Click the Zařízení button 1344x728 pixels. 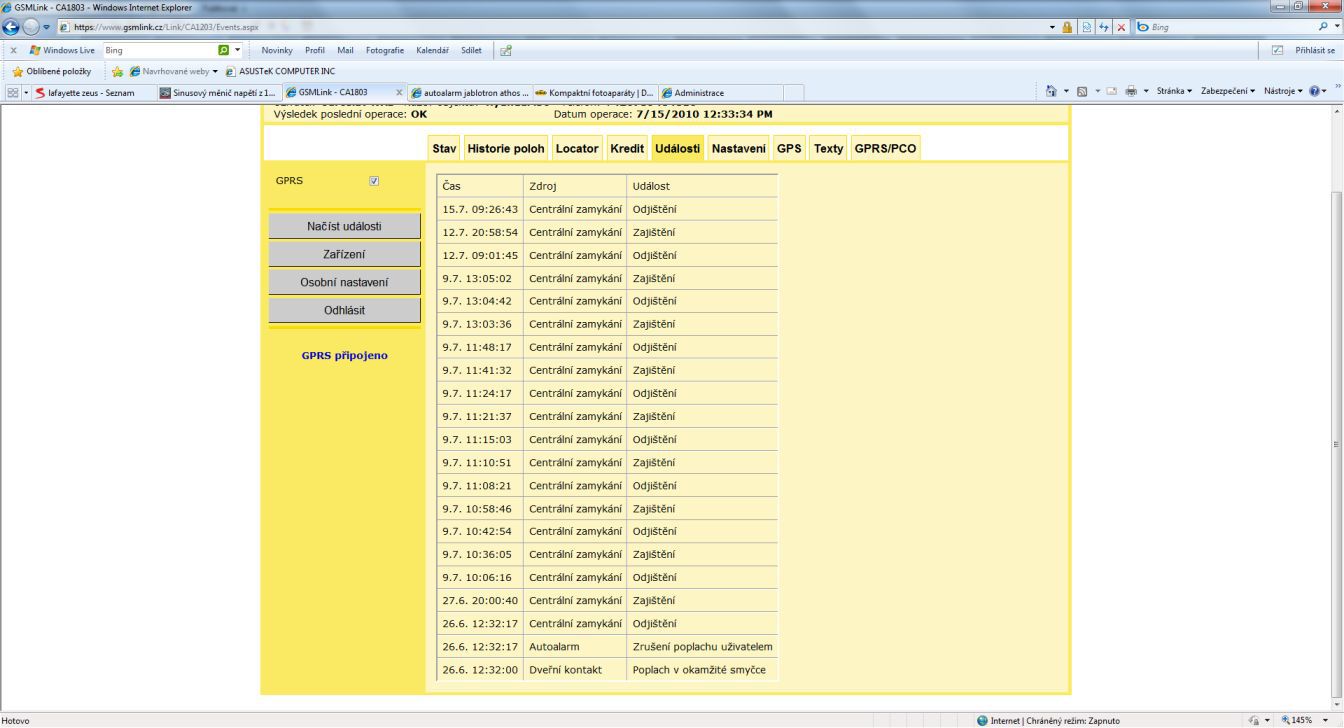pos(344,254)
